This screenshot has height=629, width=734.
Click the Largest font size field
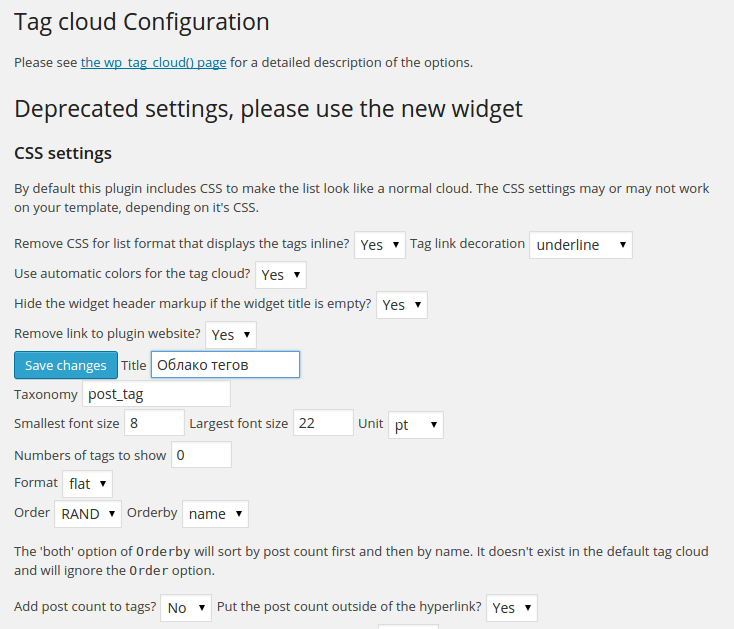coord(323,423)
